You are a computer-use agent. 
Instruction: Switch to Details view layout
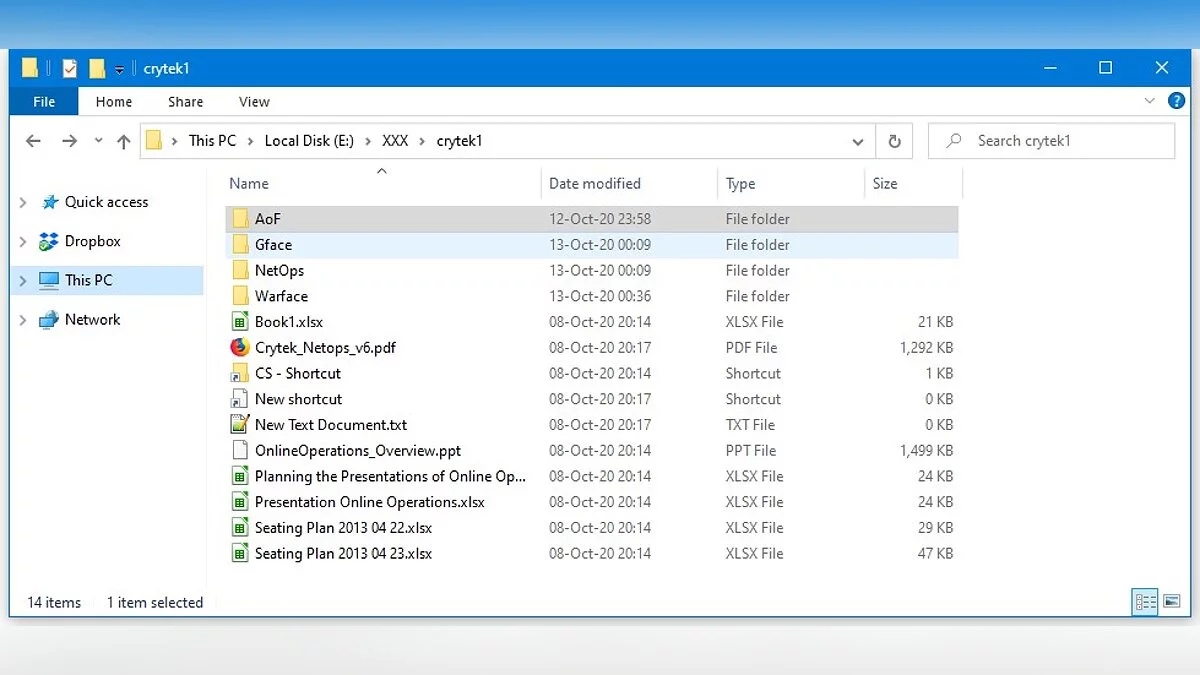point(1145,601)
